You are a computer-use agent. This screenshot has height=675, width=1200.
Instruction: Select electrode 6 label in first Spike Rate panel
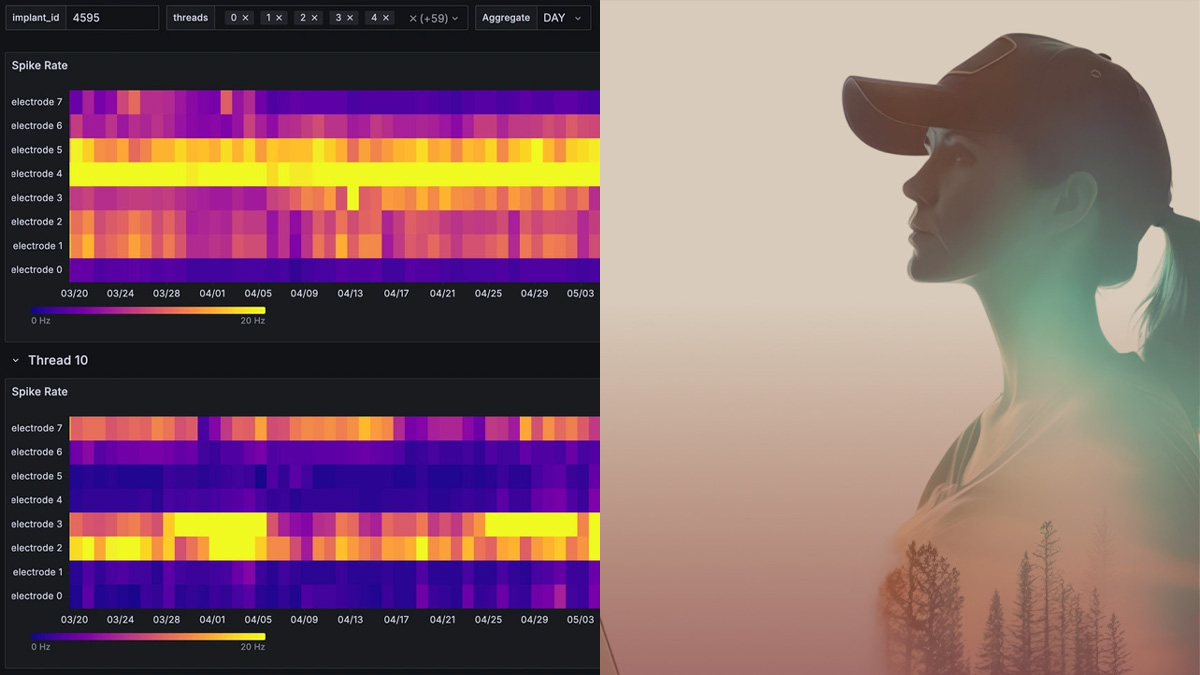(37, 126)
